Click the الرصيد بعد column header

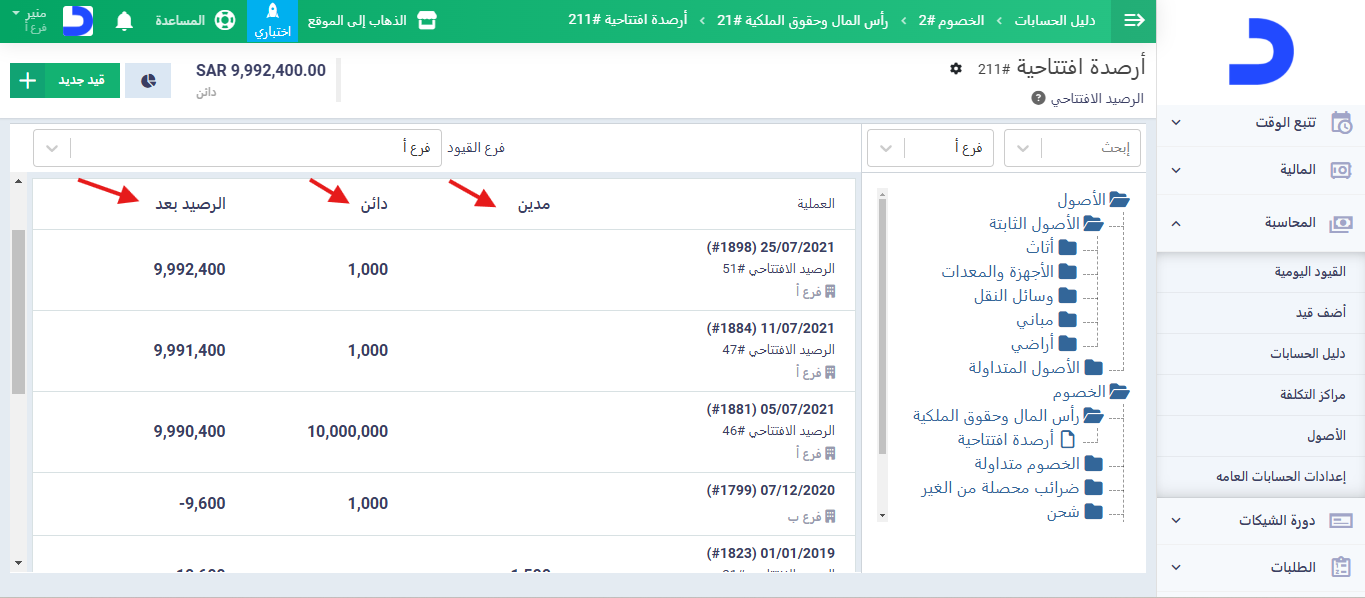point(190,204)
